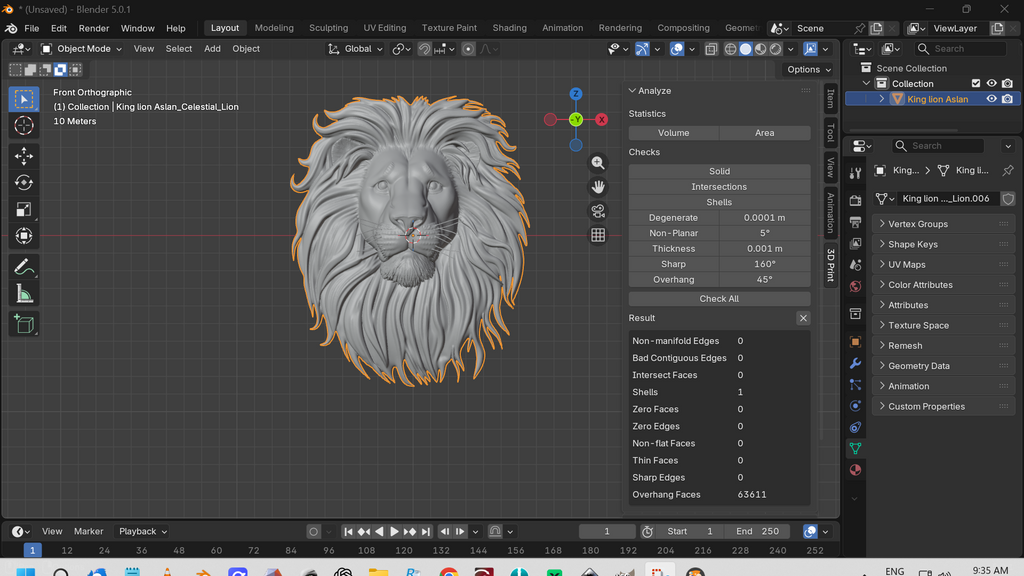Toggle viewport overlays button
This screenshot has width=1024, height=576.
point(677,49)
